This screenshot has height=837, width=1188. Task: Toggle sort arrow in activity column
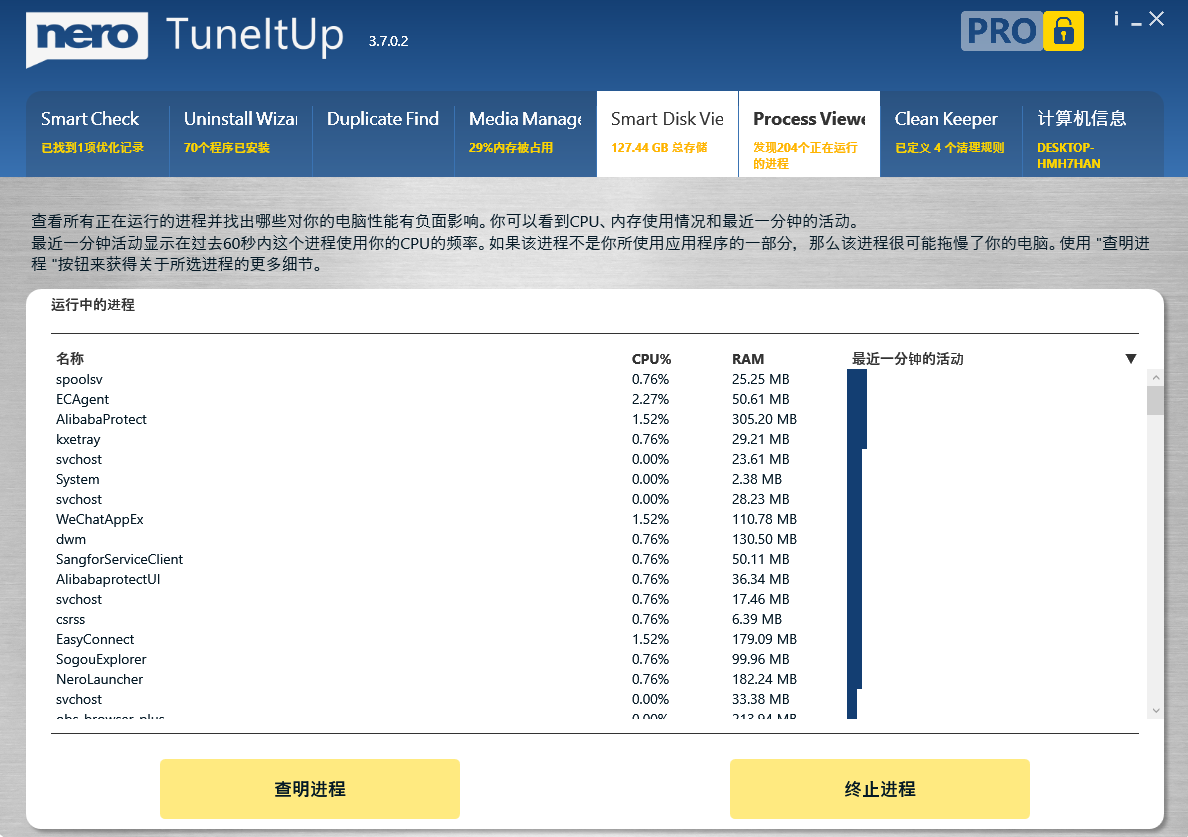pyautogui.click(x=1130, y=358)
